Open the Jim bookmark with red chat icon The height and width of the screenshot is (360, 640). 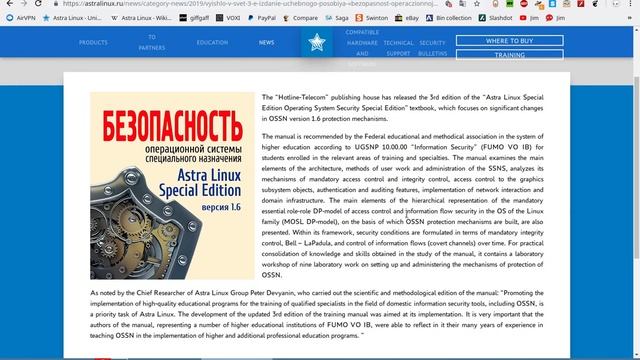(556, 18)
